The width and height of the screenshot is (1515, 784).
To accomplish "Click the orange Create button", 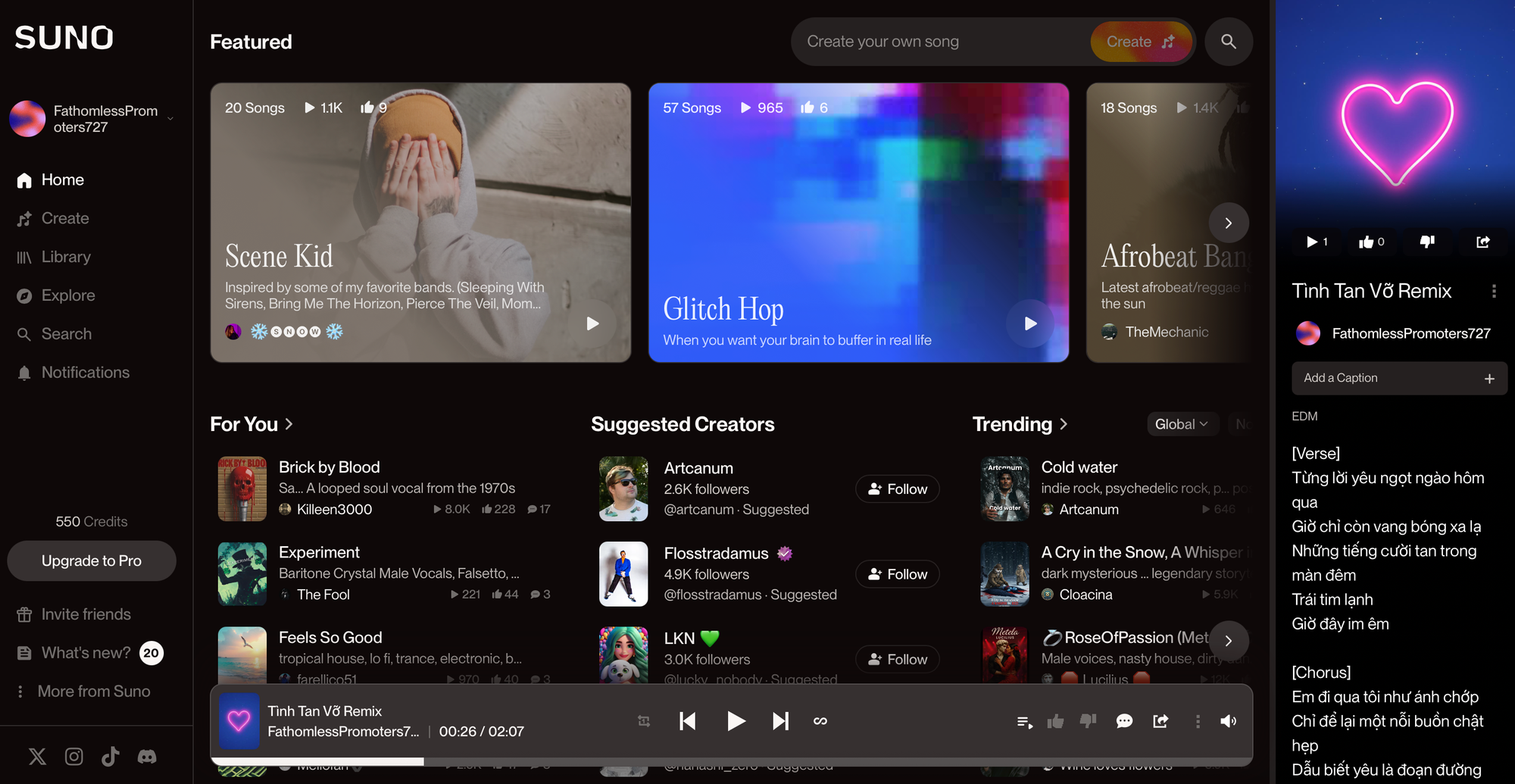I will click(x=1141, y=42).
